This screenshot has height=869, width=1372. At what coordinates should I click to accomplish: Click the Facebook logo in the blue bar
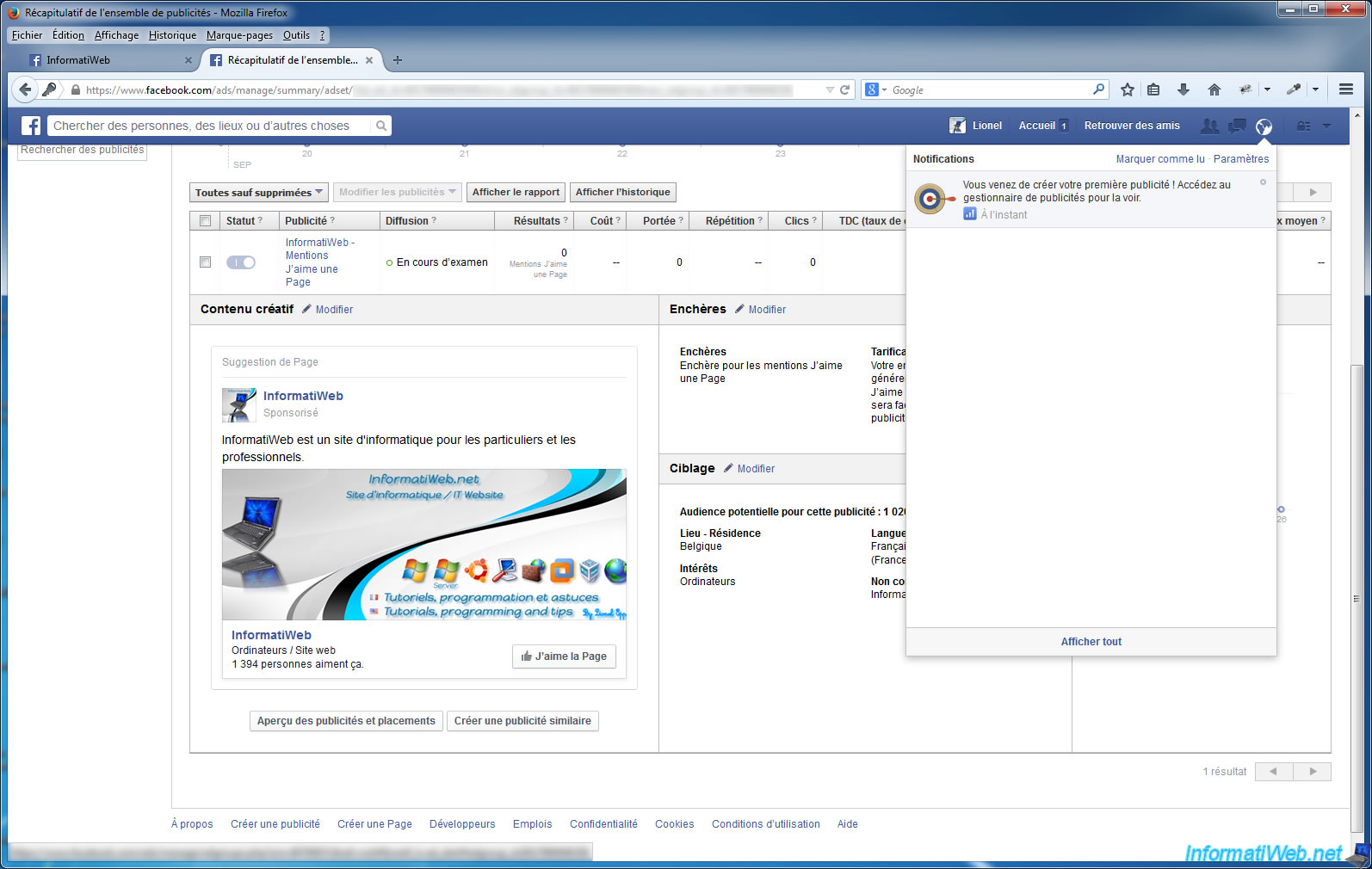point(31,126)
